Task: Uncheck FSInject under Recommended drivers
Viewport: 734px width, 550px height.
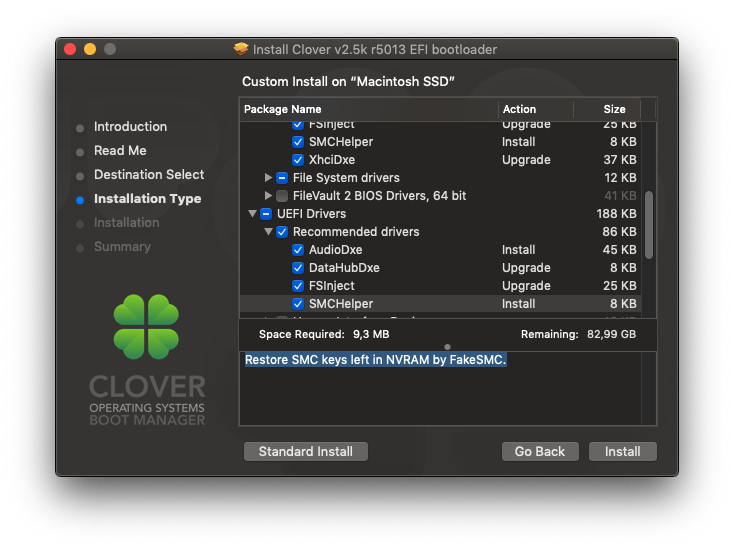Action: pos(298,286)
